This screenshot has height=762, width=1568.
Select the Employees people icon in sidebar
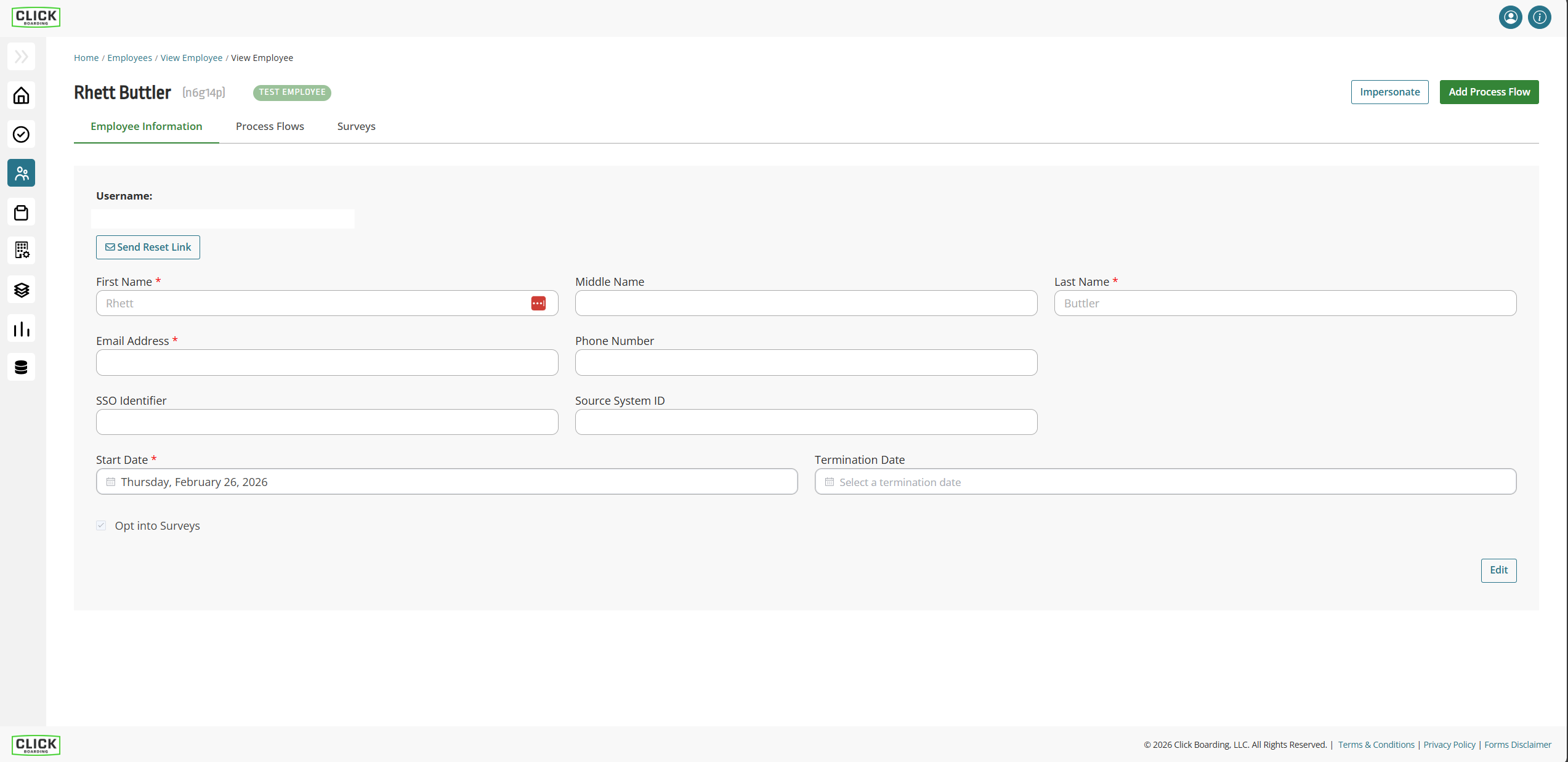22,173
